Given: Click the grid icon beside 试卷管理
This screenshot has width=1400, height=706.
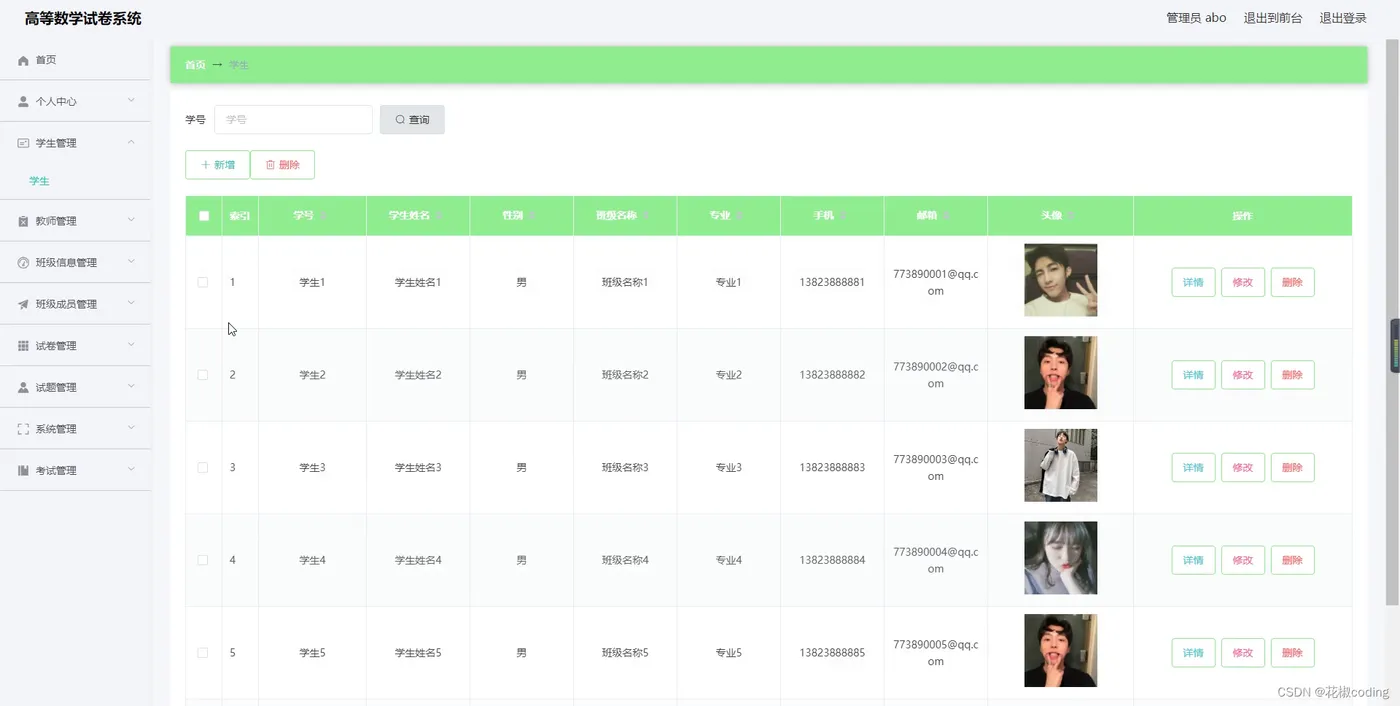Looking at the screenshot, I should pos(23,346).
